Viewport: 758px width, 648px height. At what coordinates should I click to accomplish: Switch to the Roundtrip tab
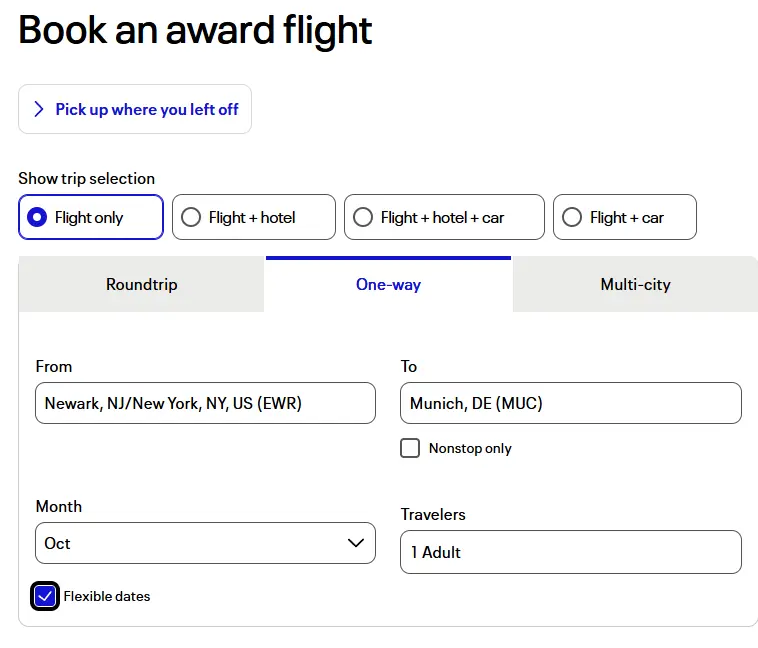tap(142, 285)
